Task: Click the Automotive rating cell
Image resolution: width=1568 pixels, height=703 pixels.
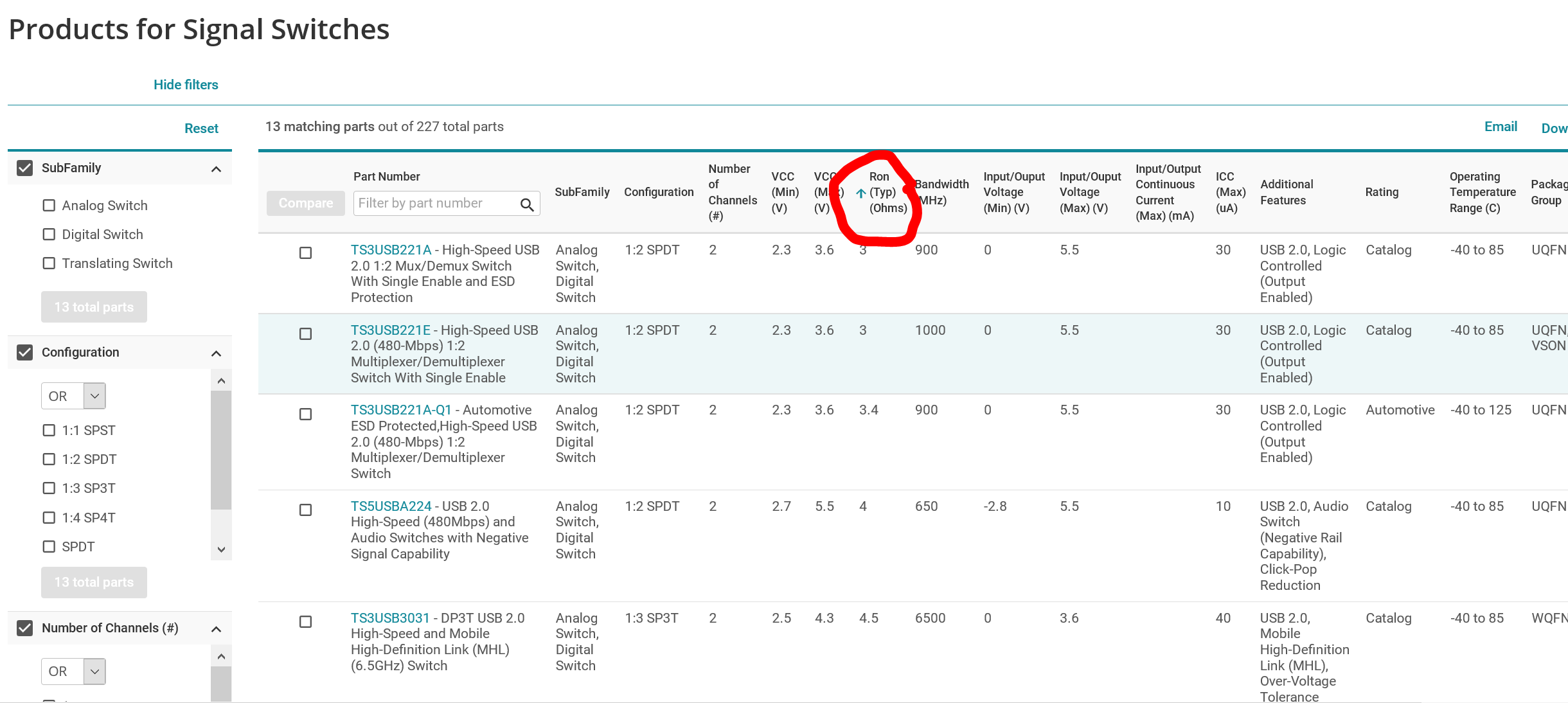Action: [x=1400, y=410]
